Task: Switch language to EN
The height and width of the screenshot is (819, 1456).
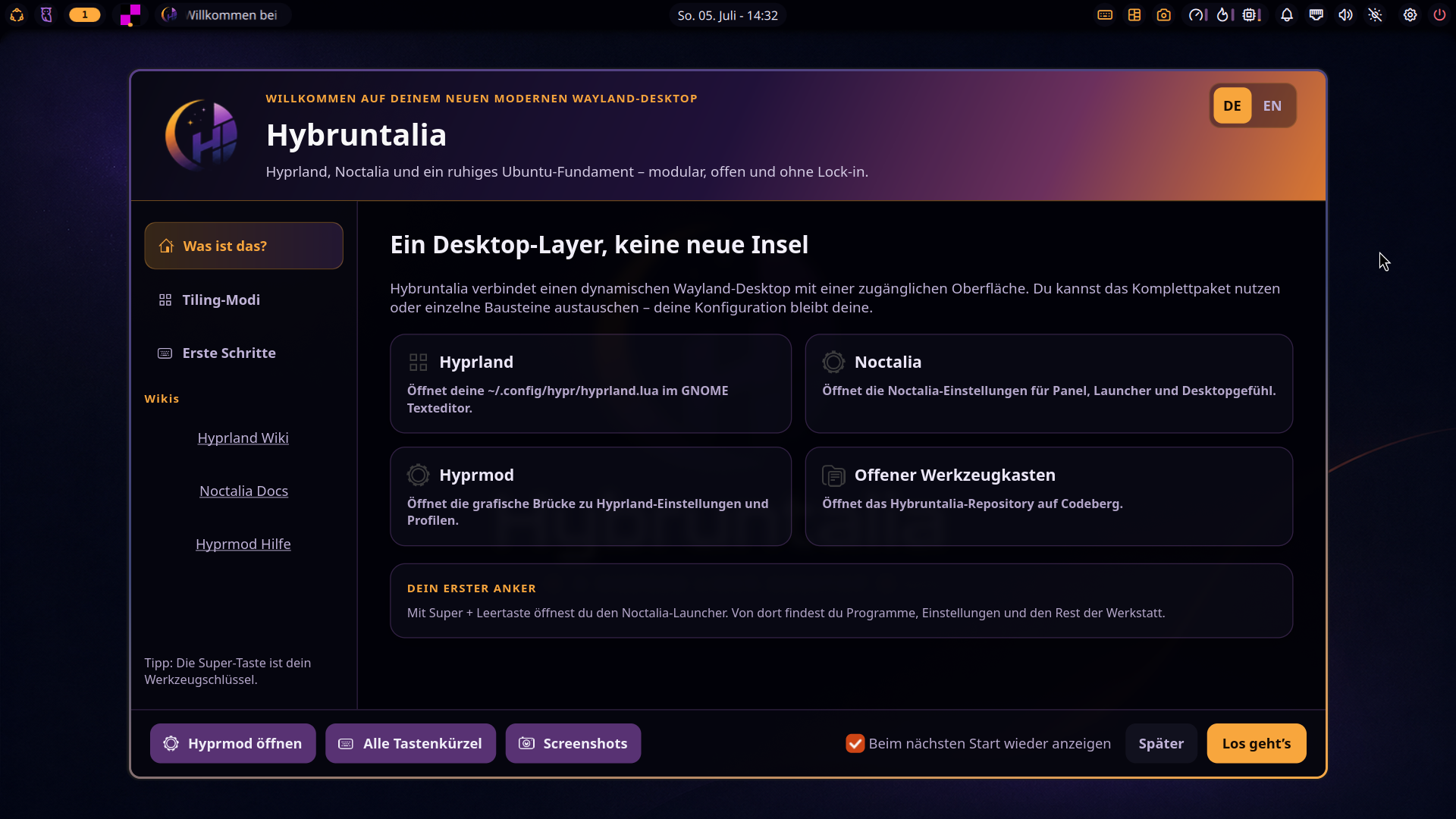Action: [x=1272, y=105]
